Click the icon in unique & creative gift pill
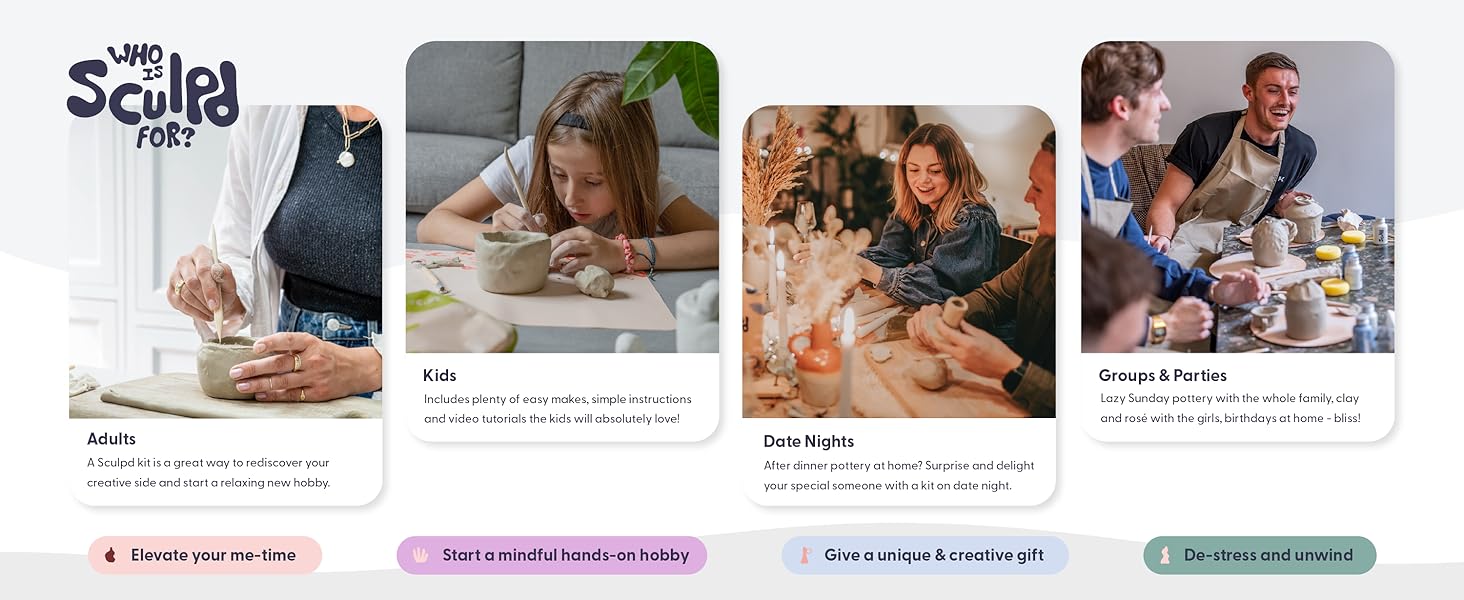 click(x=804, y=555)
